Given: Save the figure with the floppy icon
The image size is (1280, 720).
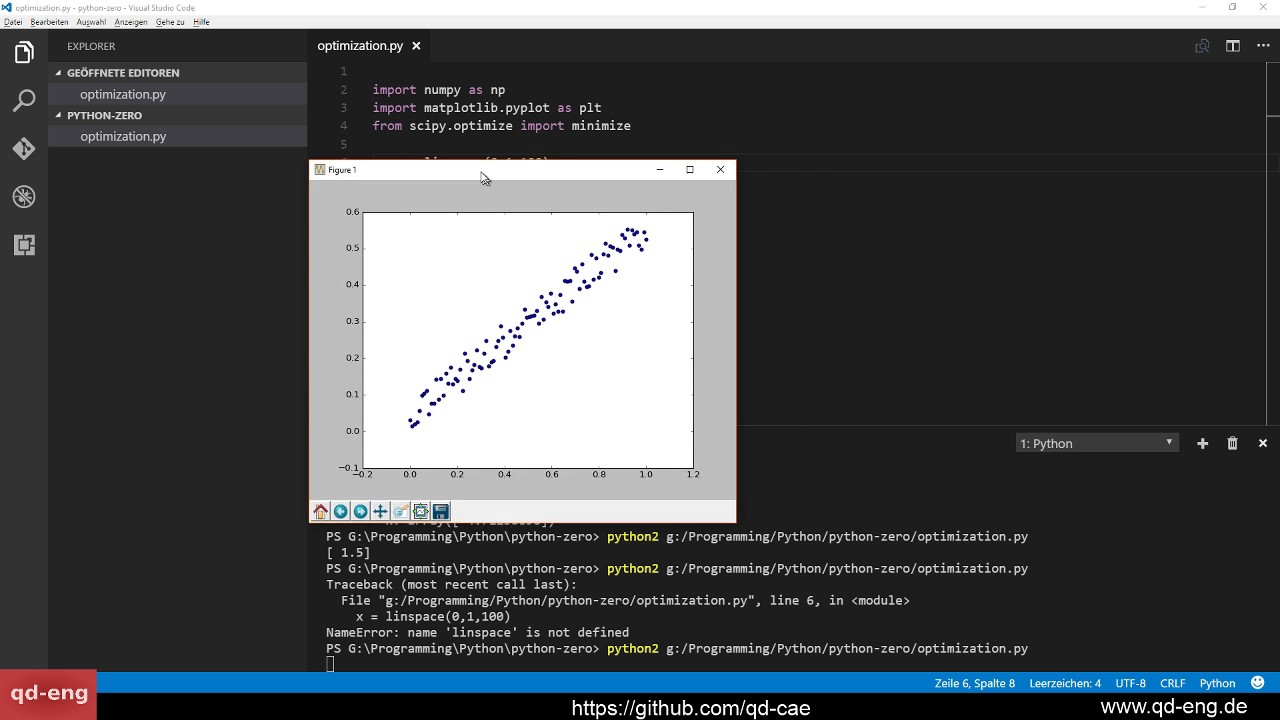Looking at the screenshot, I should click(x=441, y=512).
